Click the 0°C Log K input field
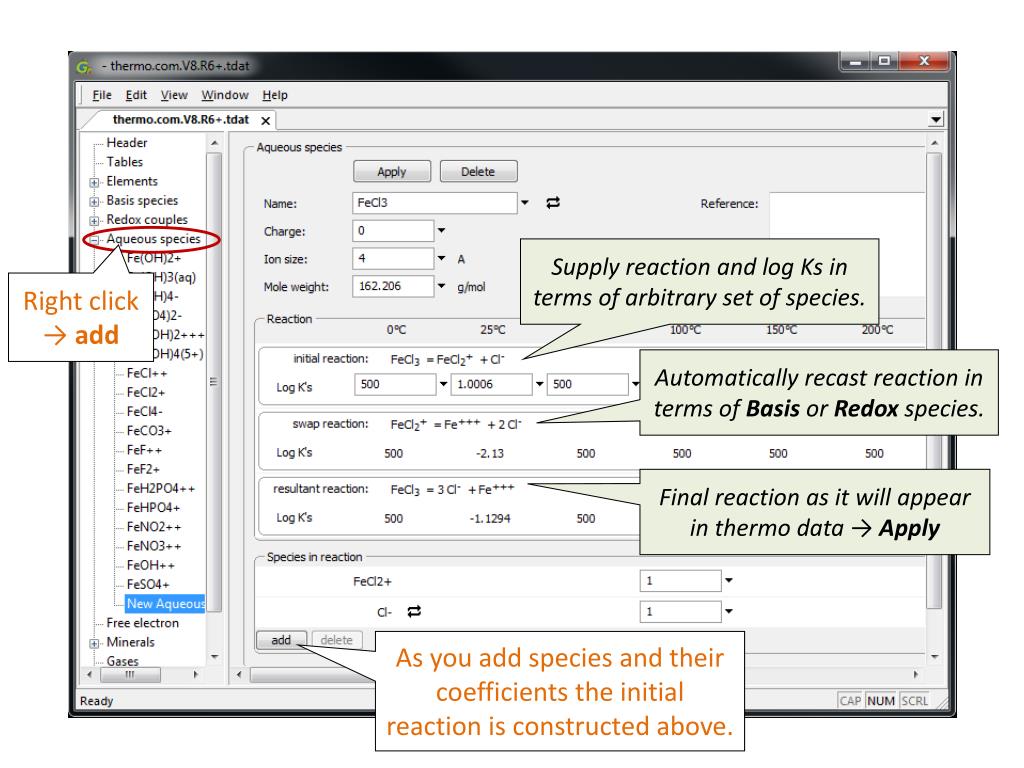The height and width of the screenshot is (768, 1024). click(395, 384)
